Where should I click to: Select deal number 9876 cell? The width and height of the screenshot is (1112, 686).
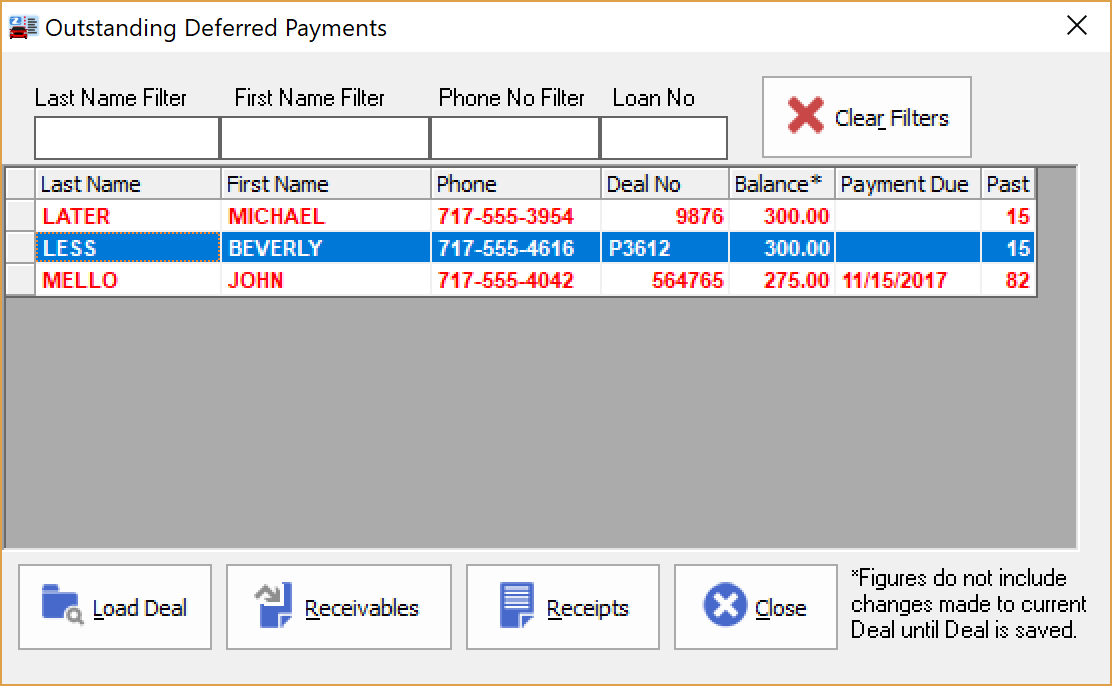664,216
